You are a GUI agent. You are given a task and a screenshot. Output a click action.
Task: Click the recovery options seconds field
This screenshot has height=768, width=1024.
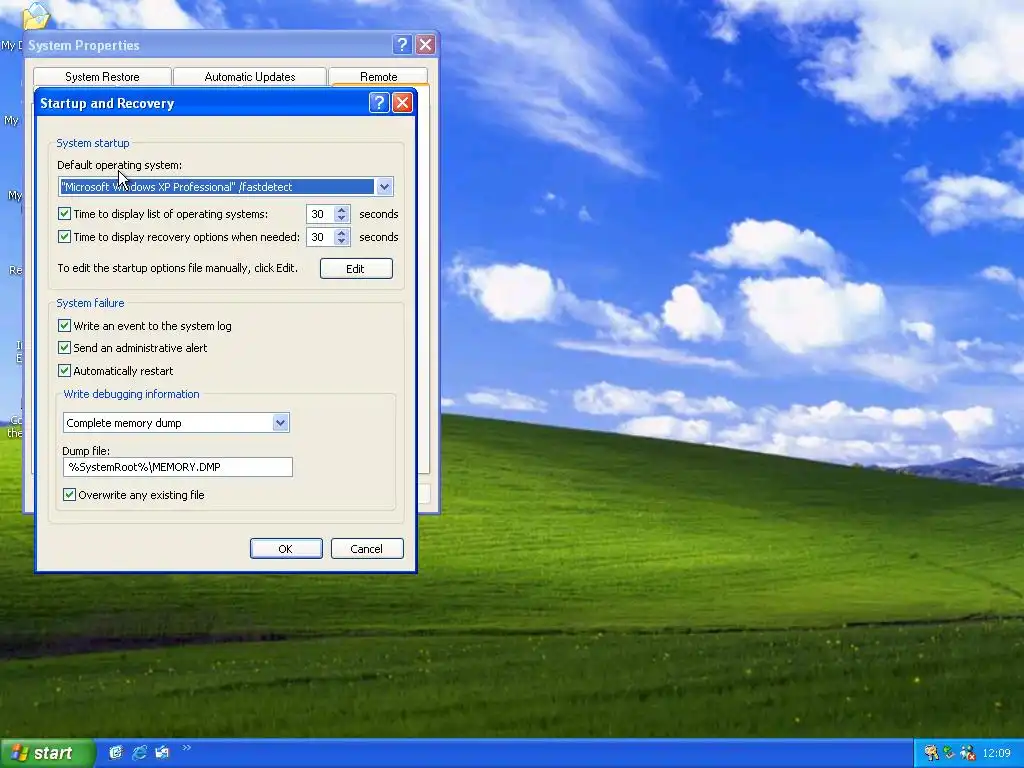[320, 237]
